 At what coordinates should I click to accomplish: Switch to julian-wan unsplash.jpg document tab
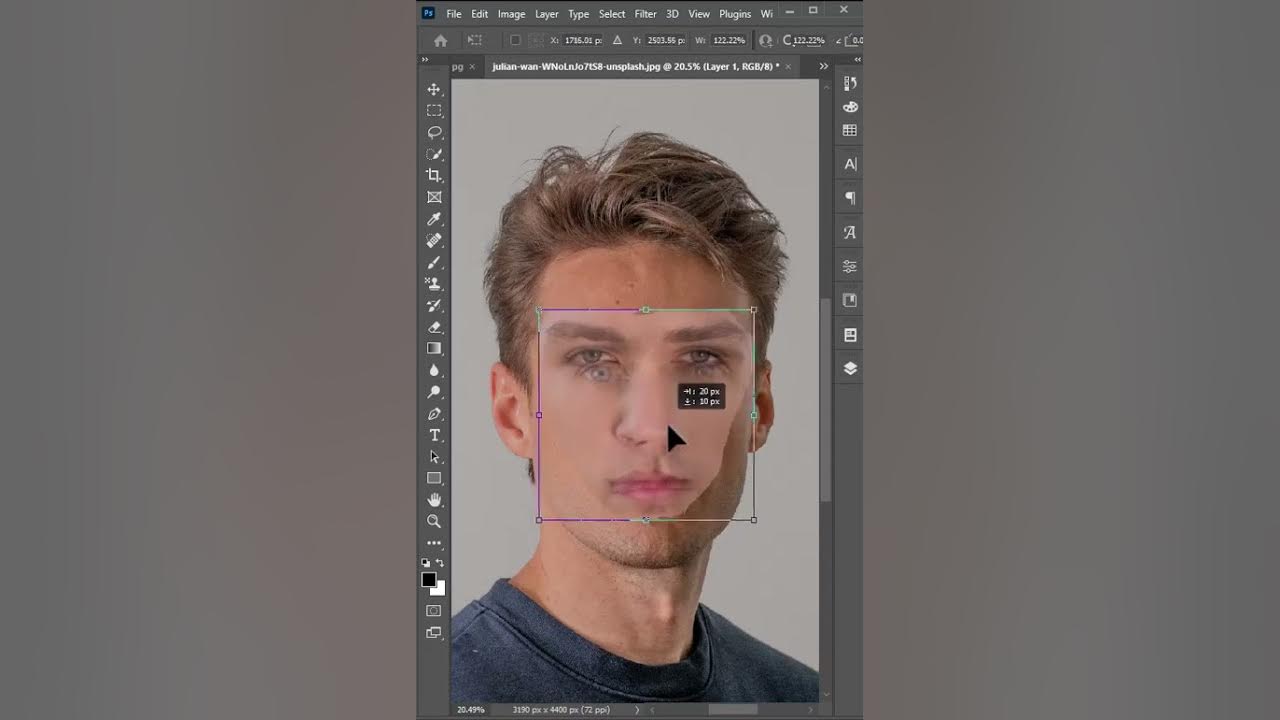(635, 66)
